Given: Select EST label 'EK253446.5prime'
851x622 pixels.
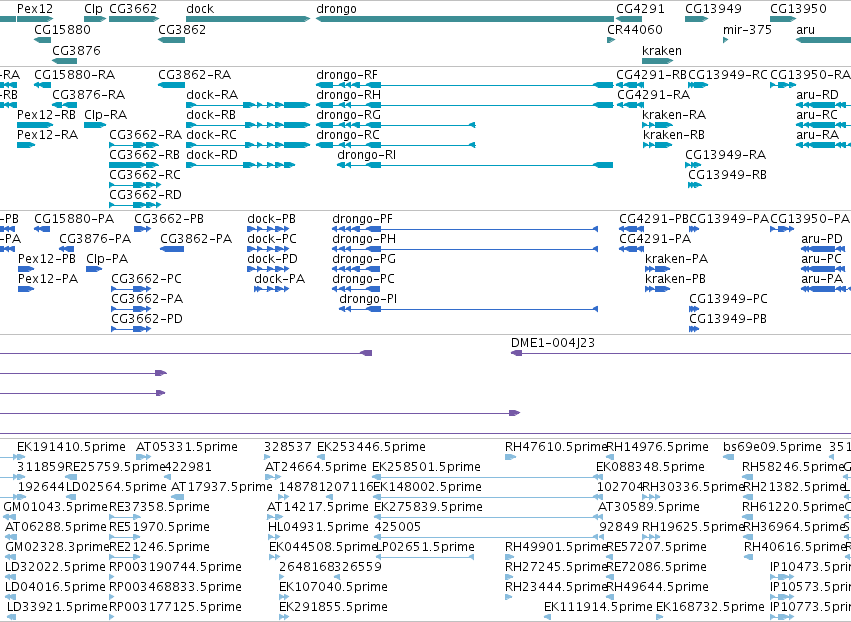Looking at the screenshot, I should (371, 447).
